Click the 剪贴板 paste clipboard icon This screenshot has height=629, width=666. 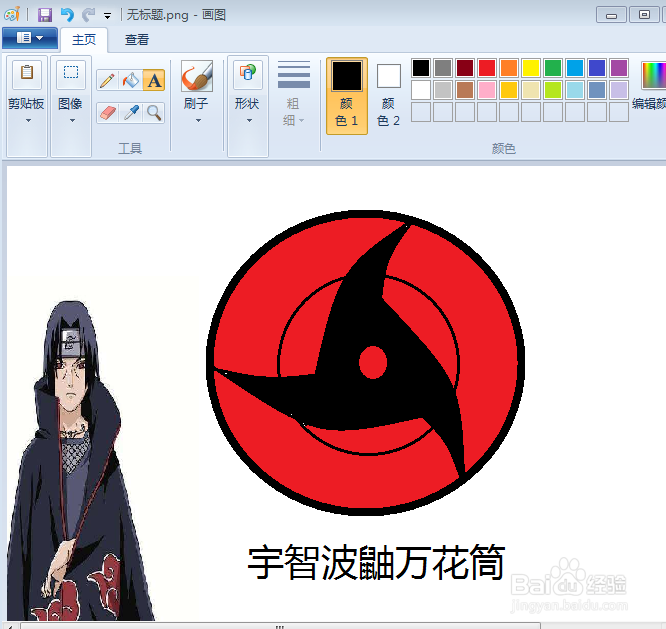27,74
